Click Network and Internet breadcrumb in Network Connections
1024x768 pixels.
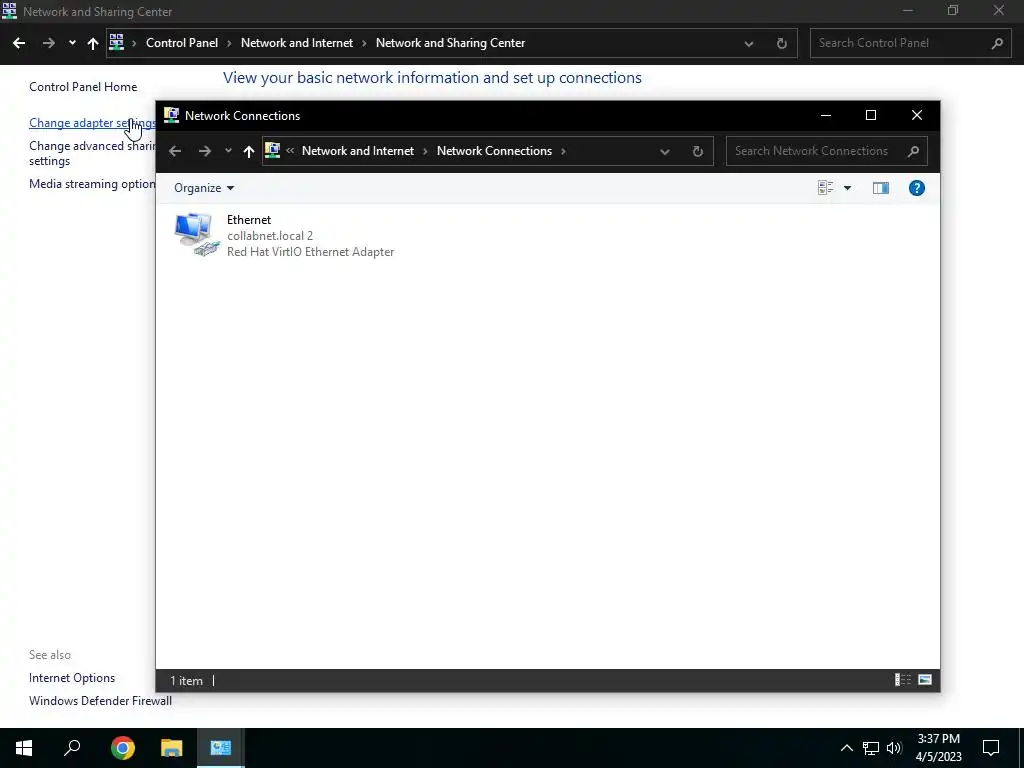[x=358, y=151]
